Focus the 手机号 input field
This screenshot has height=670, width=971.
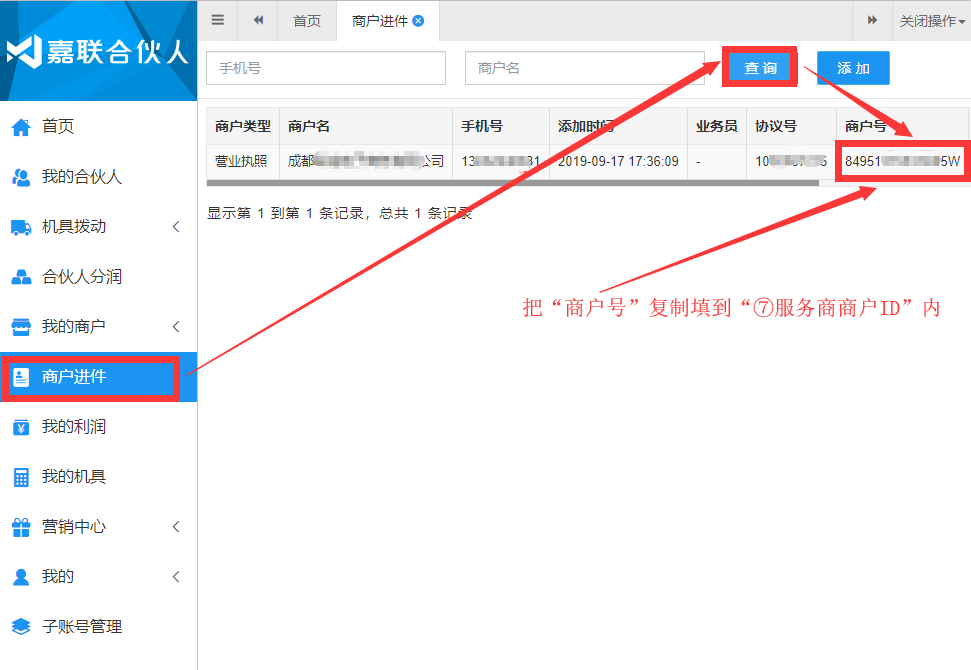(x=326, y=68)
